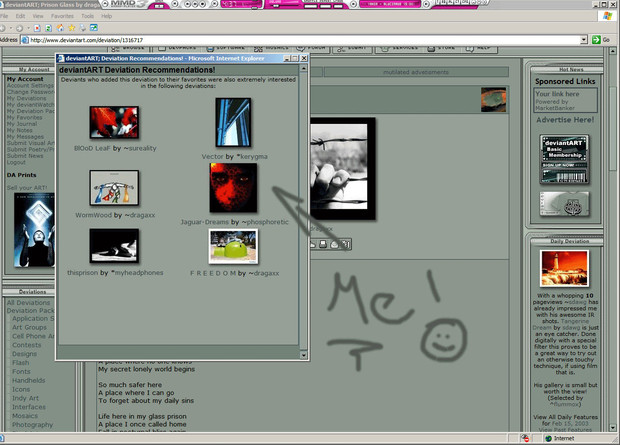Click the Recommendations popup title bar IE icon
This screenshot has width=620, height=445.
(60, 59)
